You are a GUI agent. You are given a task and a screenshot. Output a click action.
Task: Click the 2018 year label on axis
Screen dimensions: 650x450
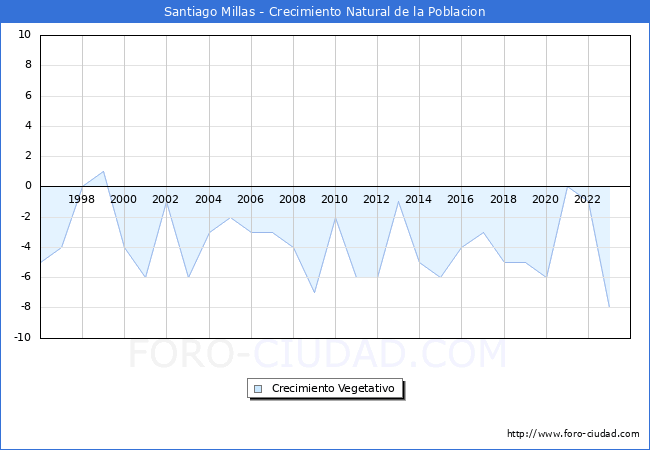pyautogui.click(x=503, y=199)
